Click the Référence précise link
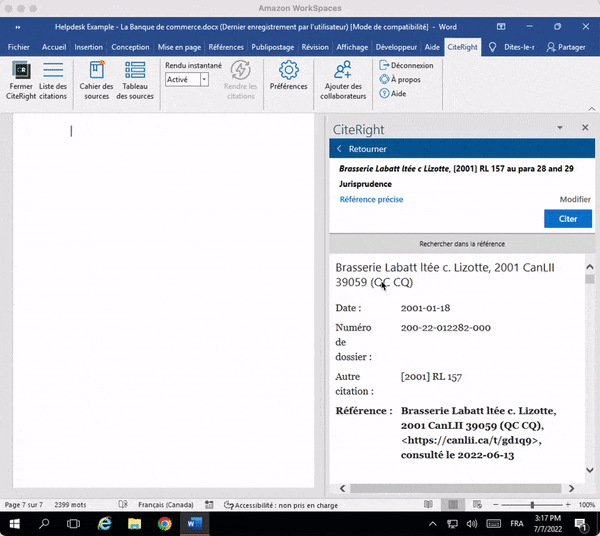Viewport: 600px width, 536px height. pos(371,199)
